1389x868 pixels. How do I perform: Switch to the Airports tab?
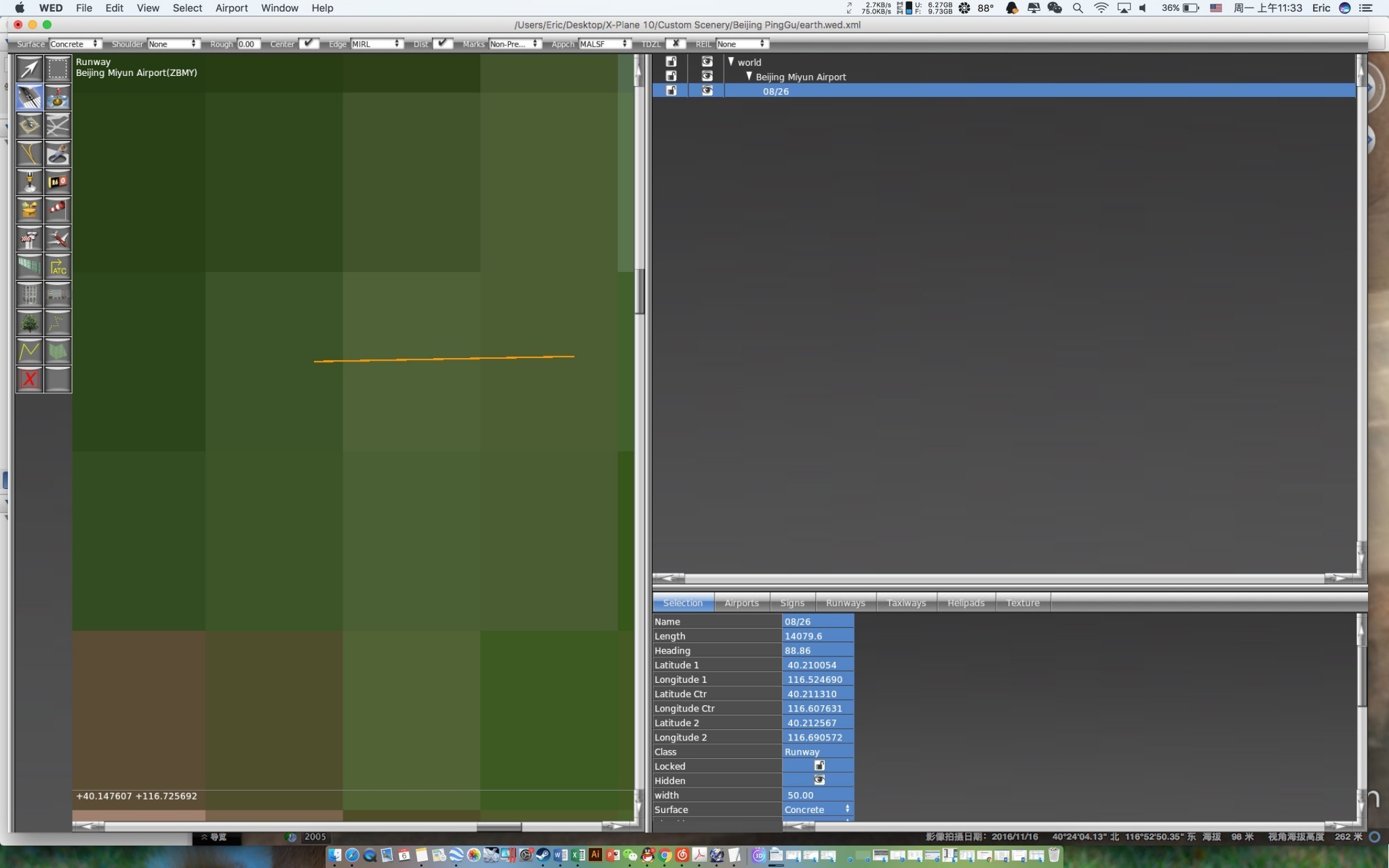741,602
